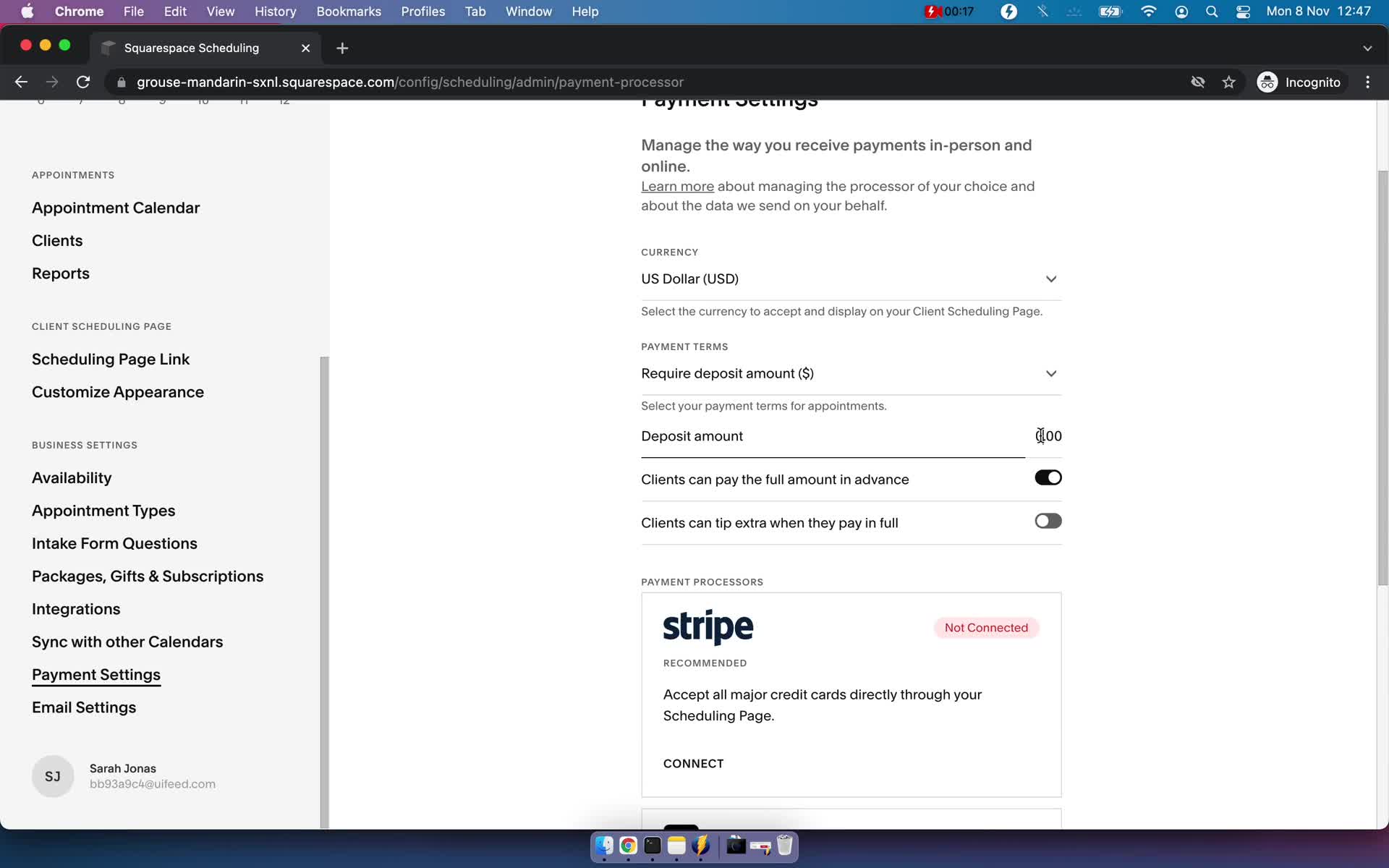This screenshot has height=868, width=1389.
Task: Open Sync with other Calendars
Action: coord(127,642)
